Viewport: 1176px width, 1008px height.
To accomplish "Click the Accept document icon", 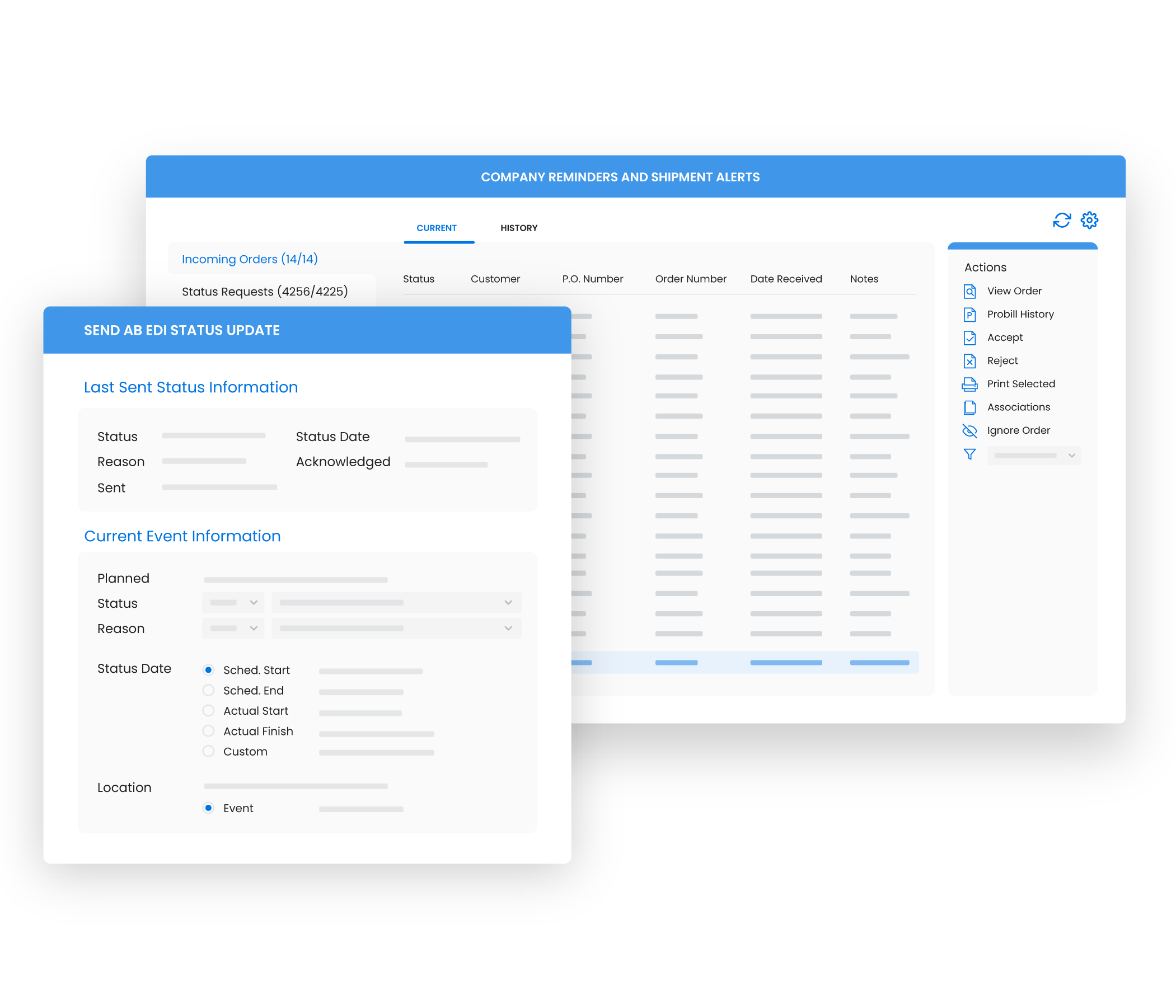I will point(969,337).
